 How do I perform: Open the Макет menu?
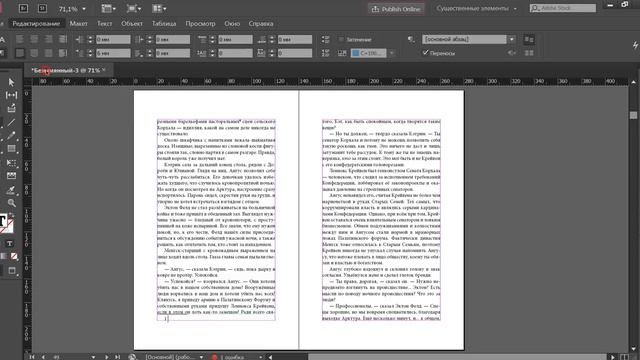pyautogui.click(x=78, y=24)
